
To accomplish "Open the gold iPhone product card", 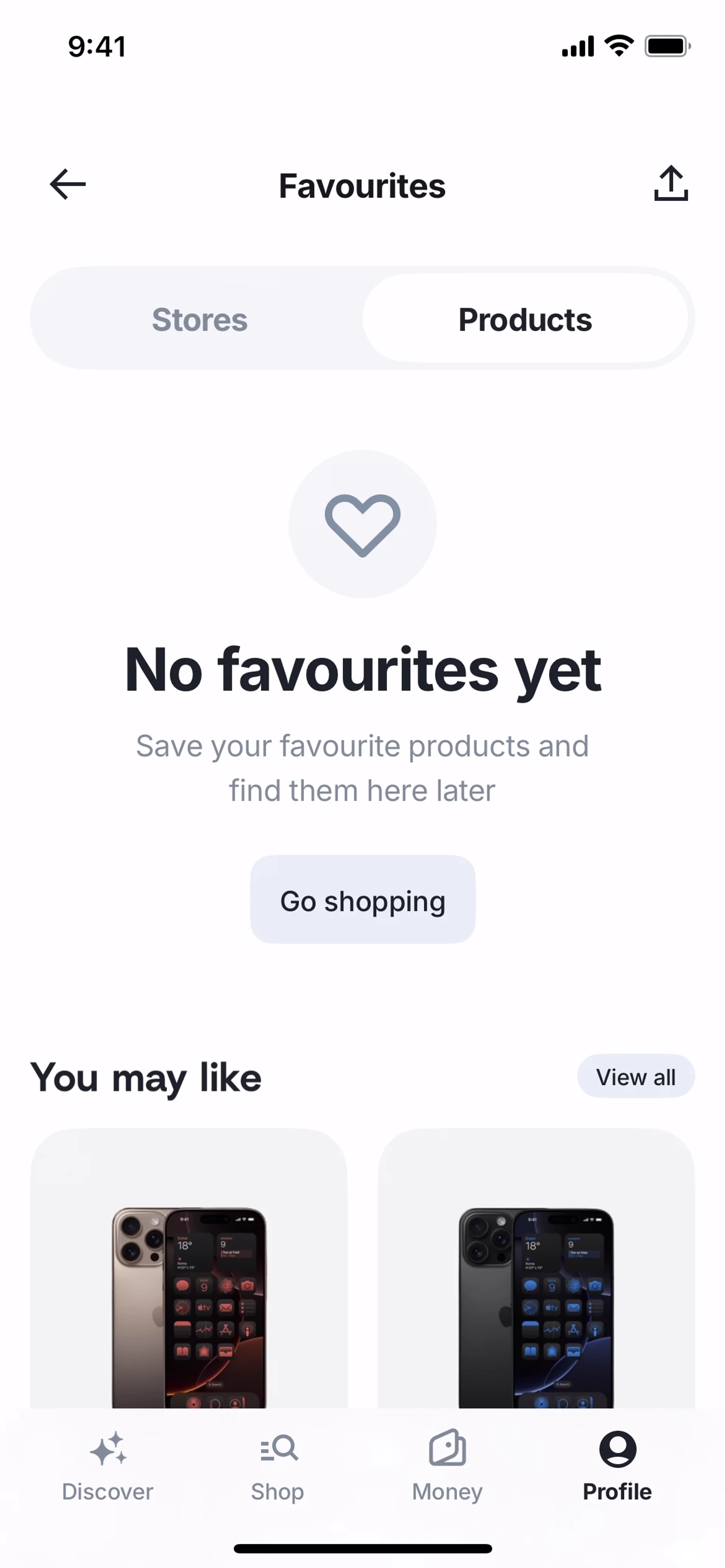I will (189, 1268).
